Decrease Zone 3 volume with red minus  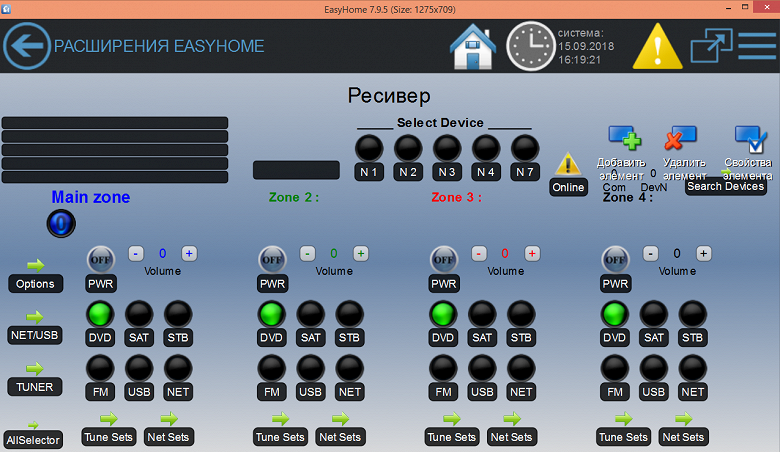pyautogui.click(x=479, y=254)
